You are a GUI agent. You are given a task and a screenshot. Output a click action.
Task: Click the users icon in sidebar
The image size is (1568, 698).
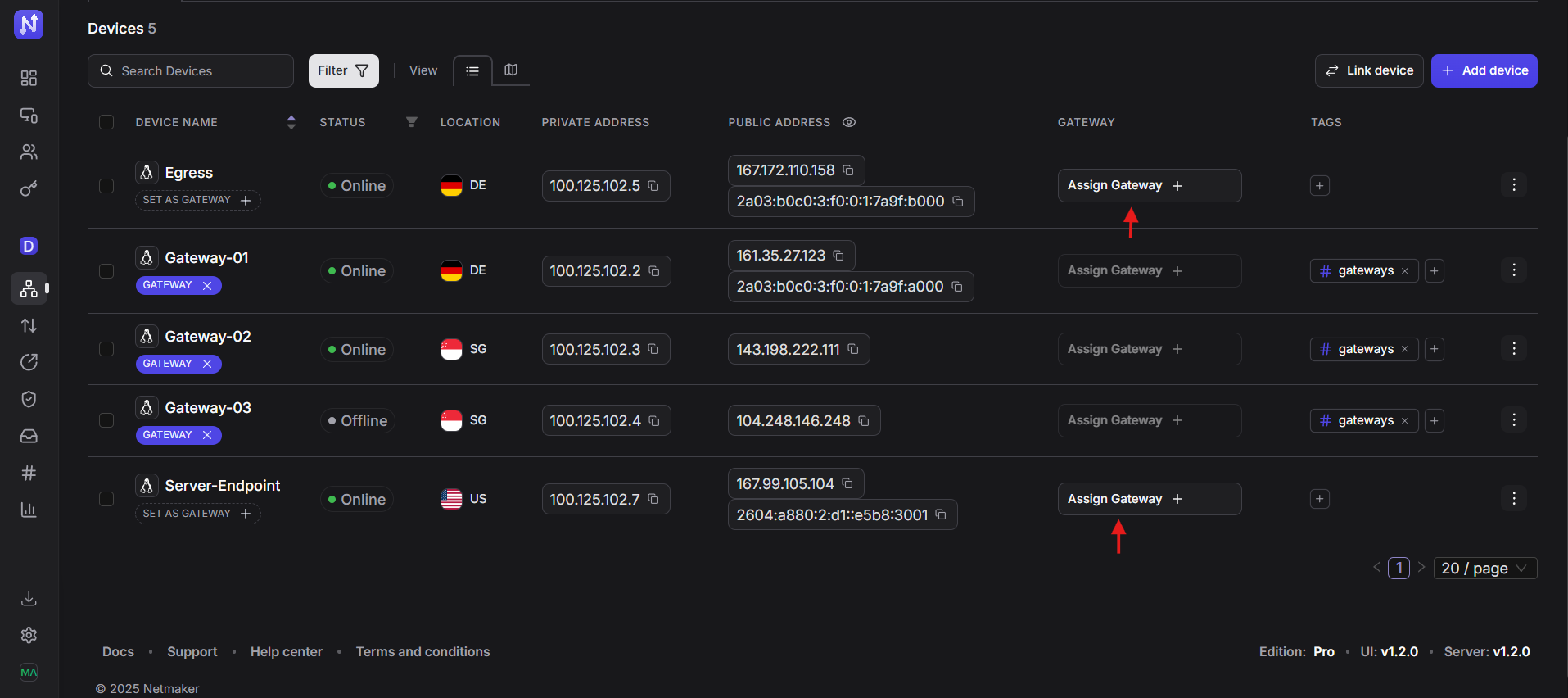[x=29, y=152]
